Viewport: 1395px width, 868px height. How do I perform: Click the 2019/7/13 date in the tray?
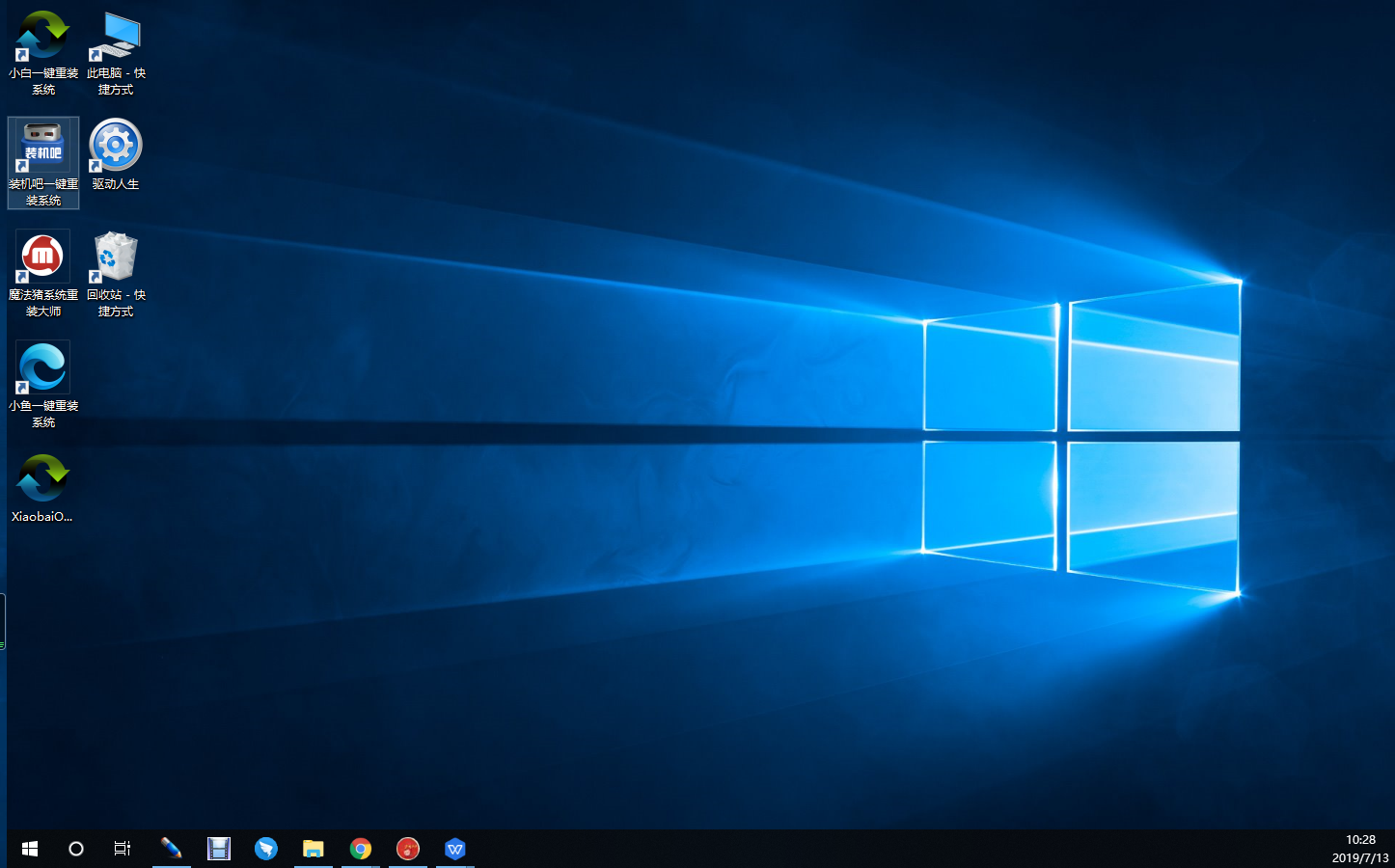coord(1360,857)
